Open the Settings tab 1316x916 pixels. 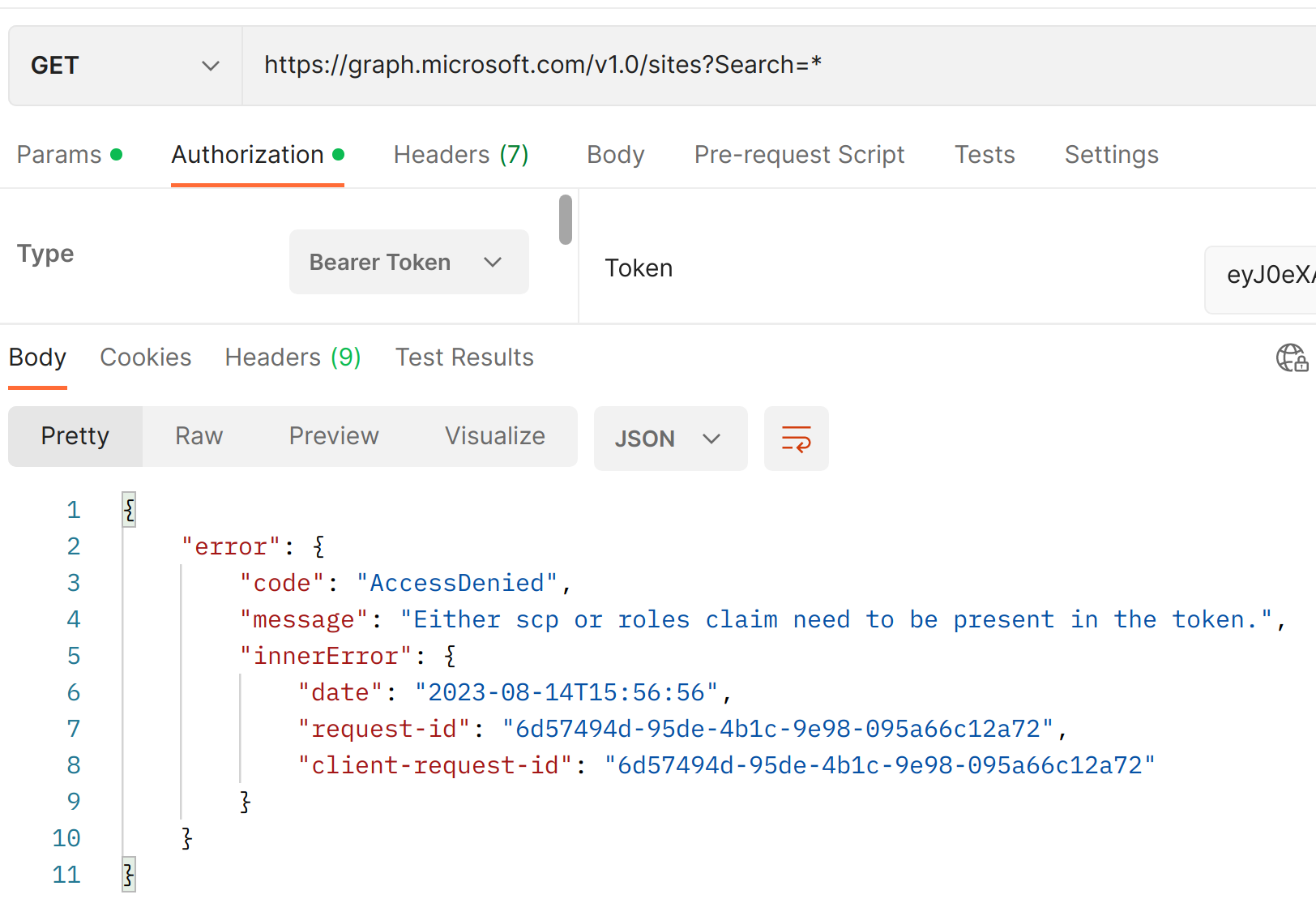(1111, 155)
